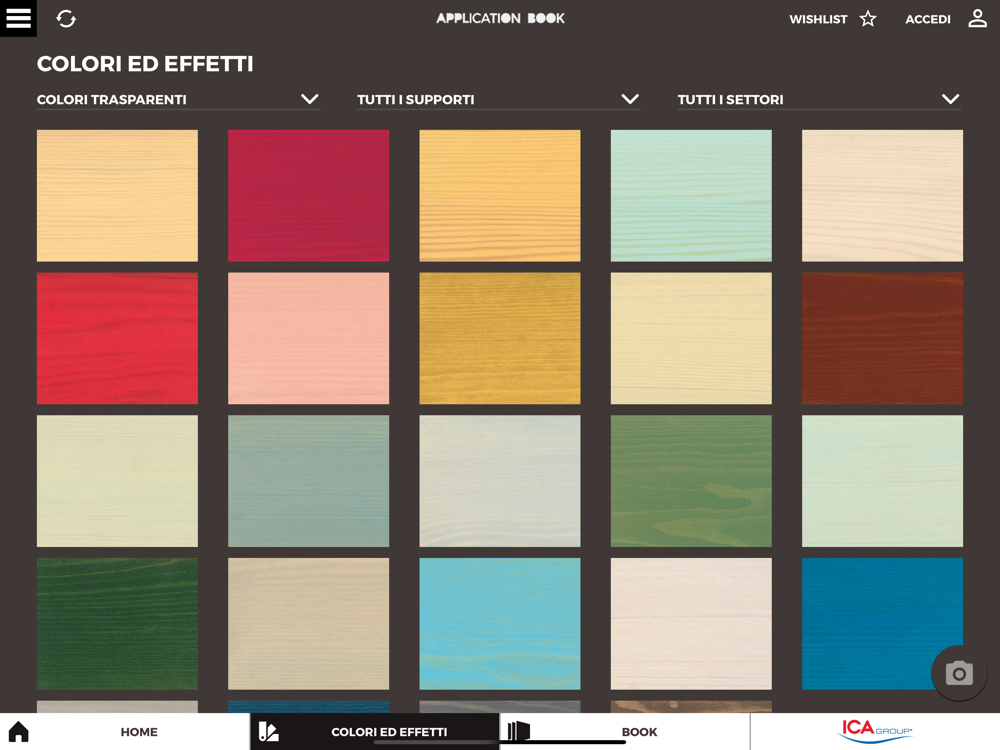The height and width of the screenshot is (750, 1000).
Task: Pick the off-white pinkish swatch in the fourth row
Action: point(691,624)
